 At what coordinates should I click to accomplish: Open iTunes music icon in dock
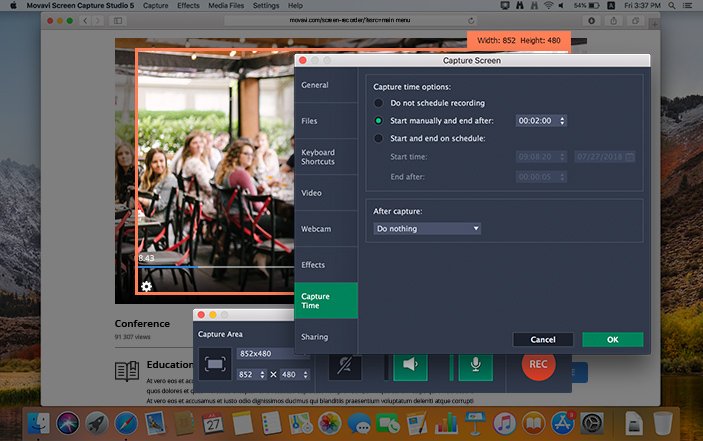[504, 423]
